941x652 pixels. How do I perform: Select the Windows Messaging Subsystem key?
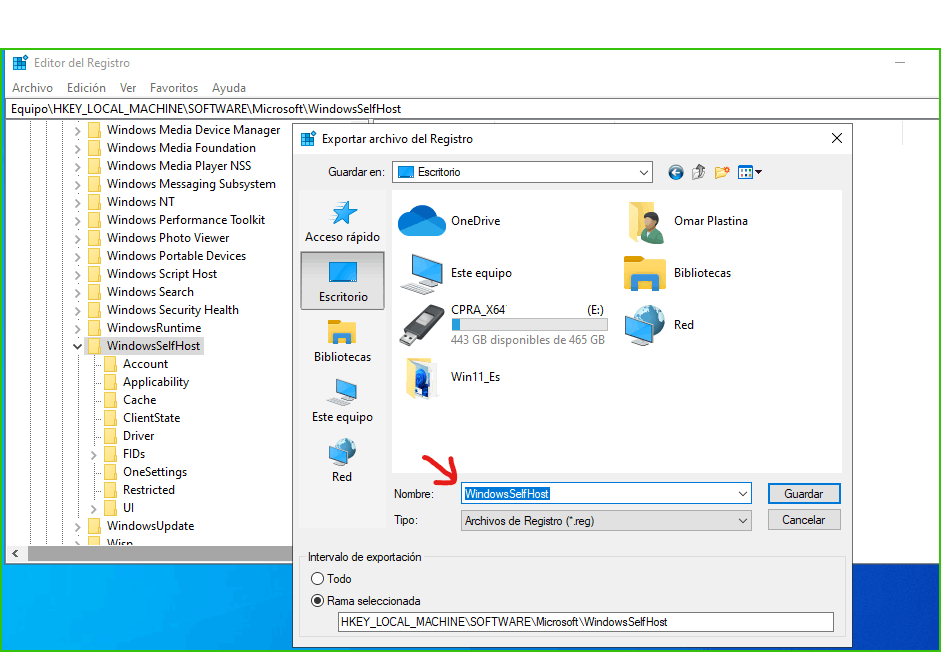(x=191, y=184)
